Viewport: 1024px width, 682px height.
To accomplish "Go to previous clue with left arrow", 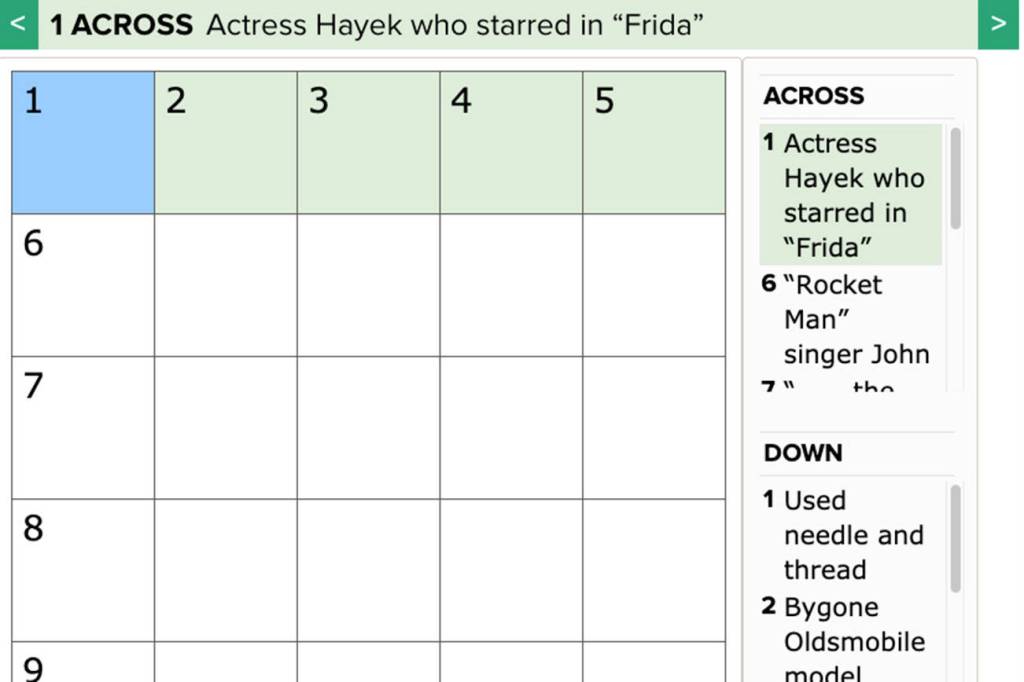I will click(18, 25).
